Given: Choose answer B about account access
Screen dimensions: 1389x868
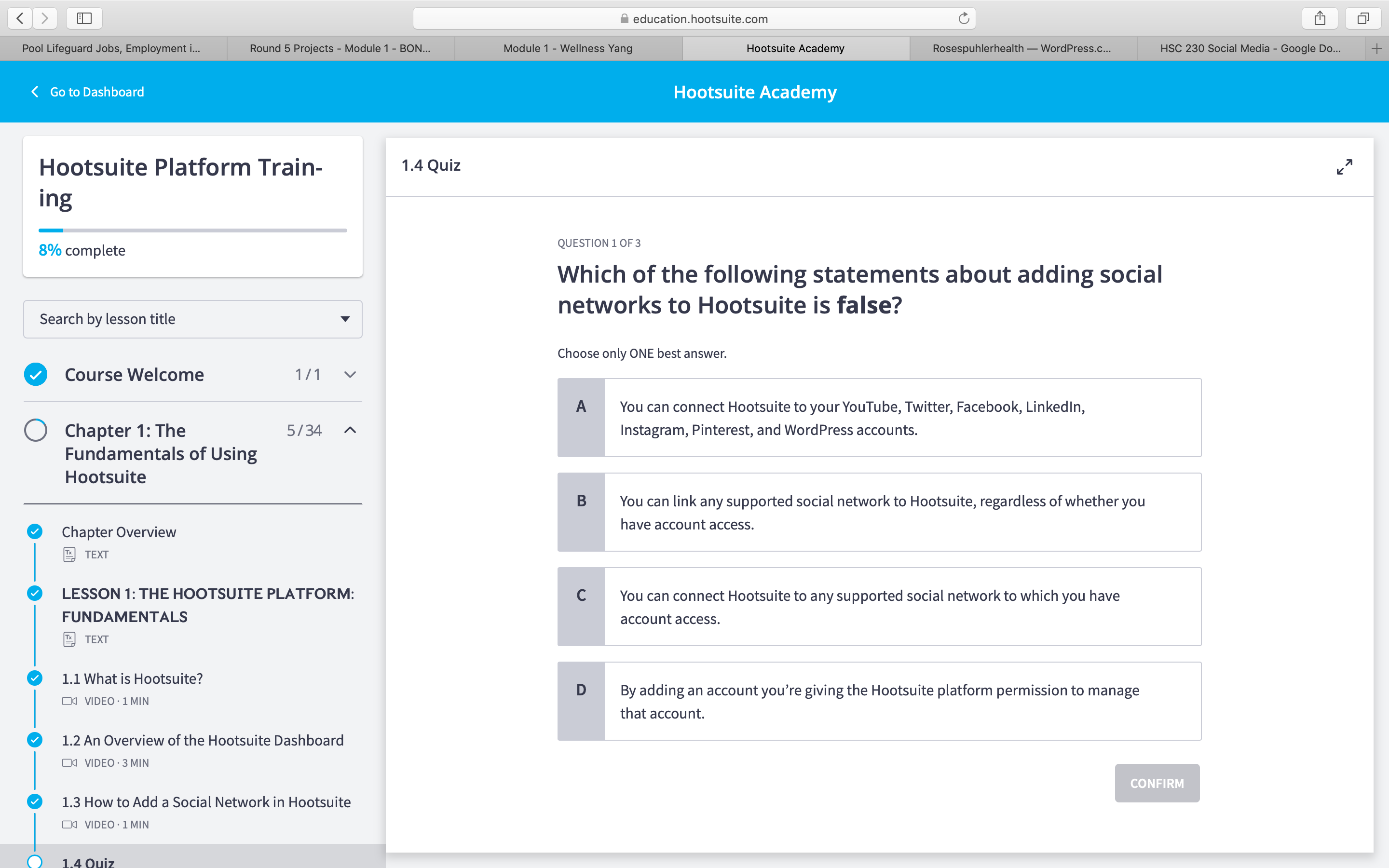Looking at the screenshot, I should [878, 512].
